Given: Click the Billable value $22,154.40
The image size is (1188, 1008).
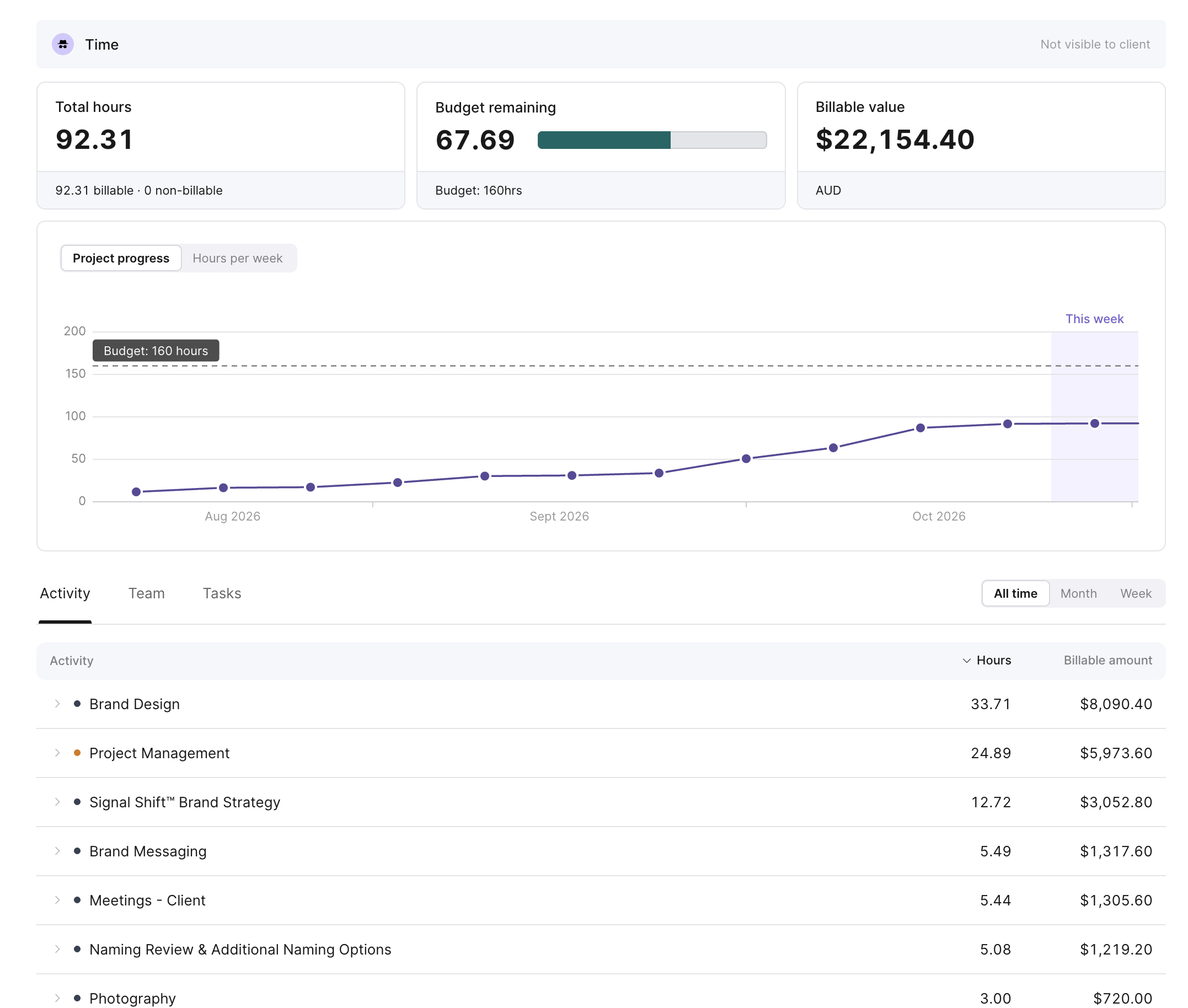Looking at the screenshot, I should [894, 140].
